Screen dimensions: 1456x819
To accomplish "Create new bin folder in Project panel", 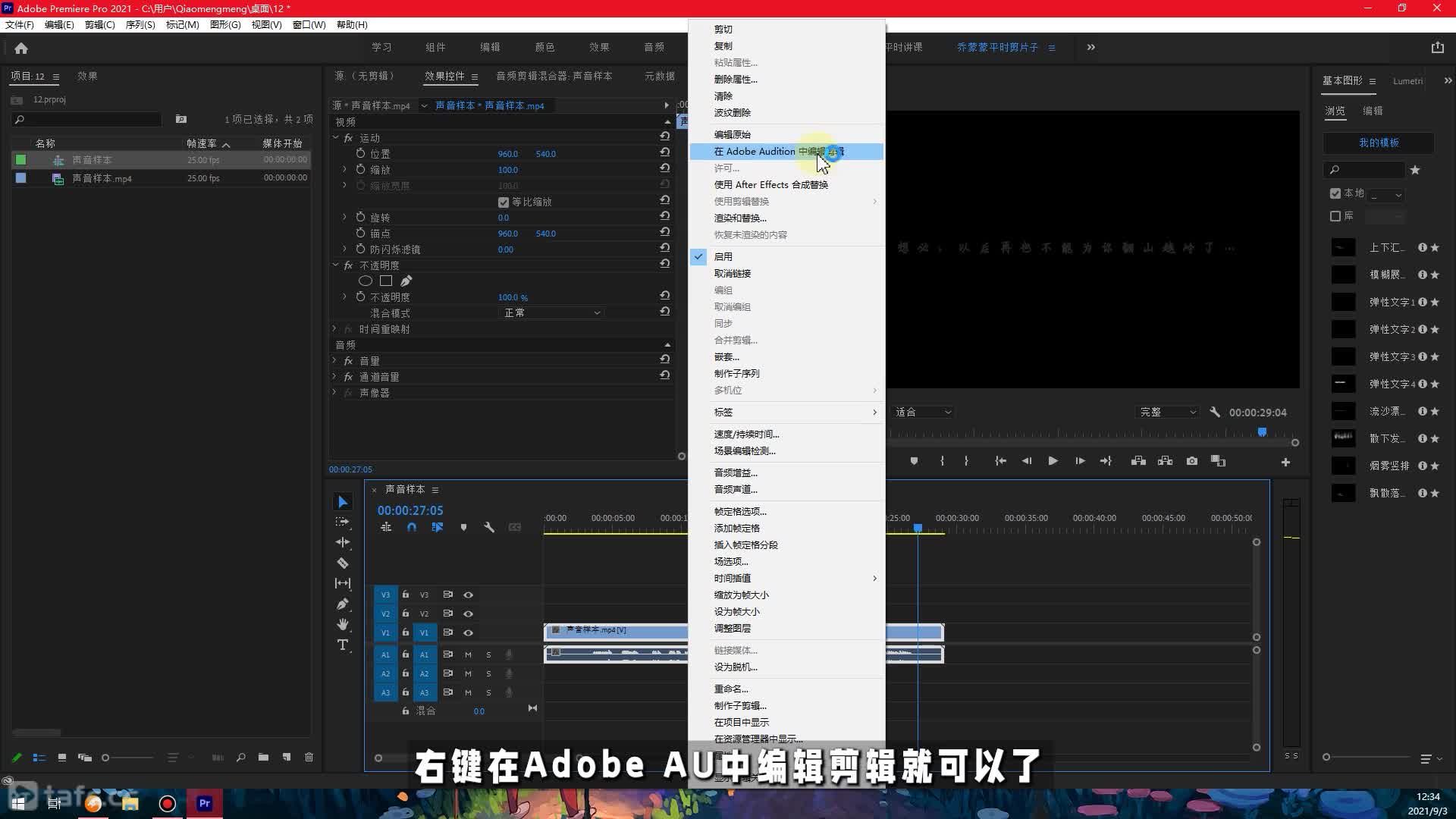I will coord(263,757).
